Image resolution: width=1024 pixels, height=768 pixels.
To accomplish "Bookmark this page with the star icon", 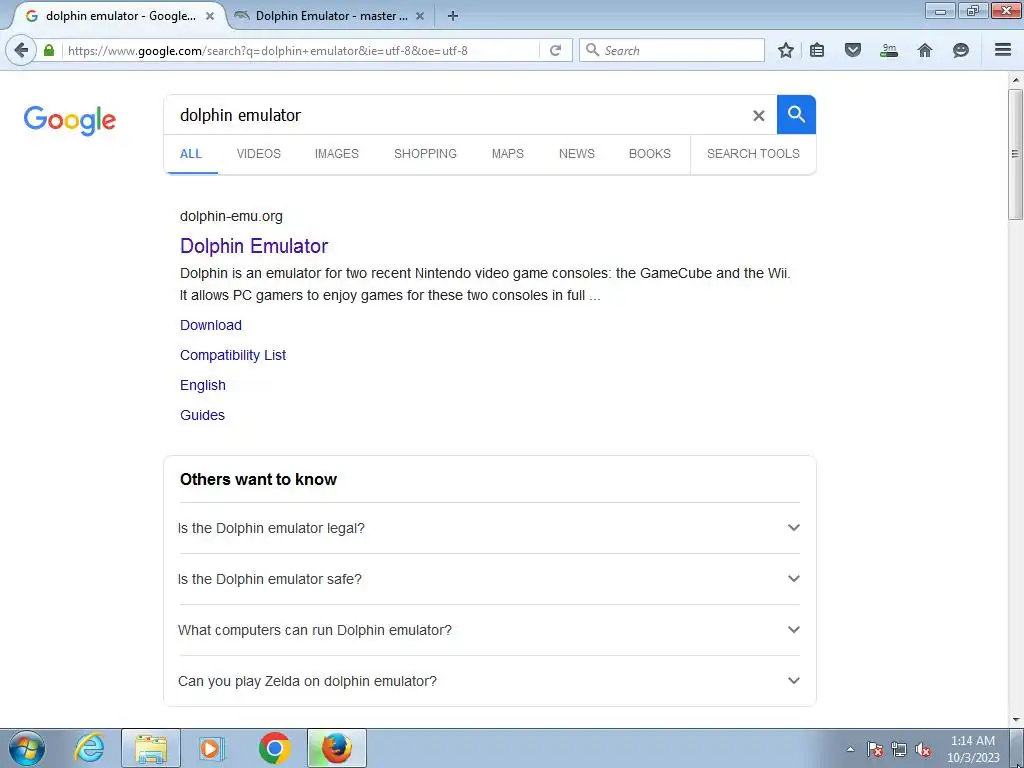I will pyautogui.click(x=786, y=50).
